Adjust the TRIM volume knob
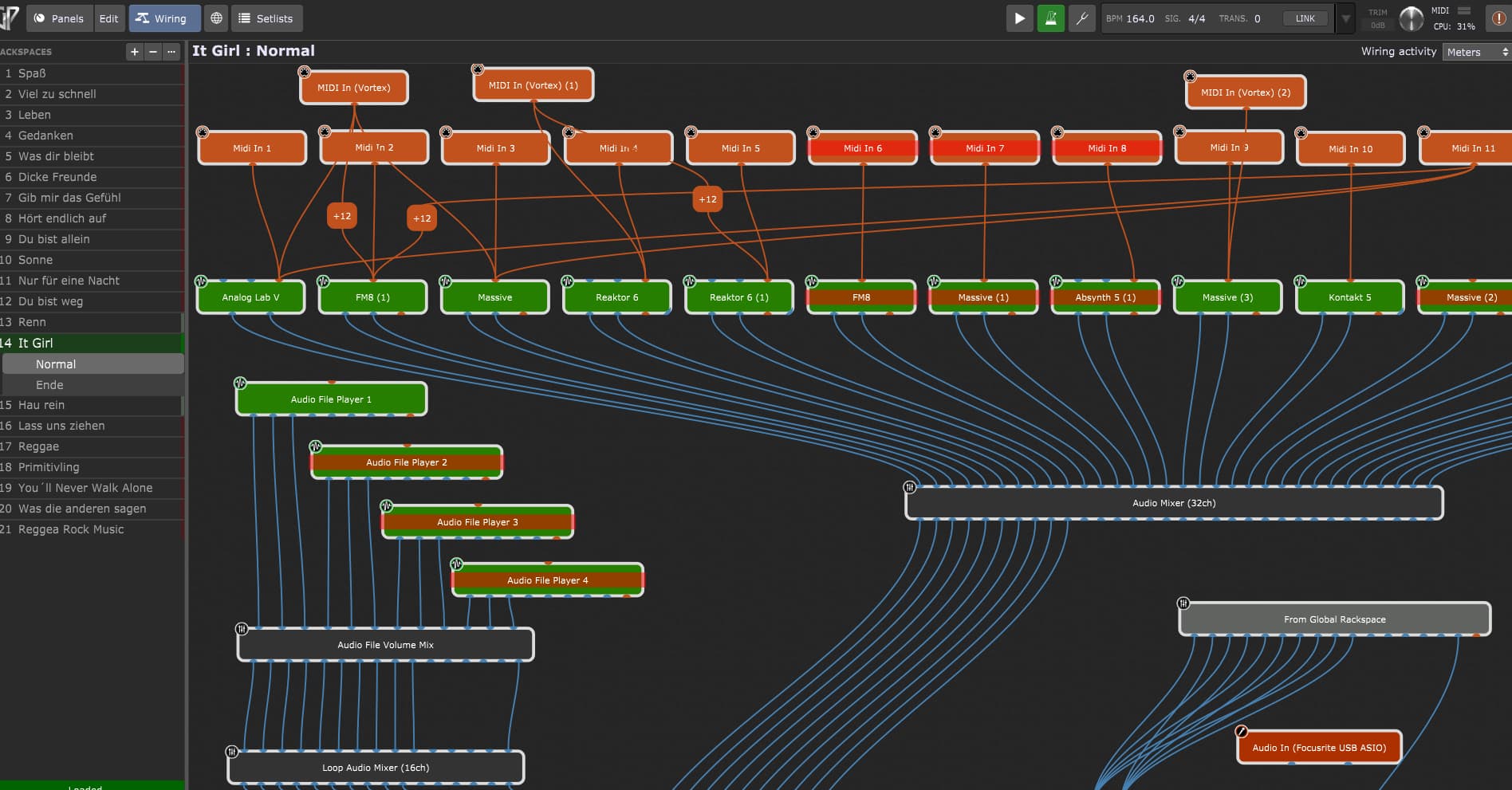1512x790 pixels. [1411, 18]
